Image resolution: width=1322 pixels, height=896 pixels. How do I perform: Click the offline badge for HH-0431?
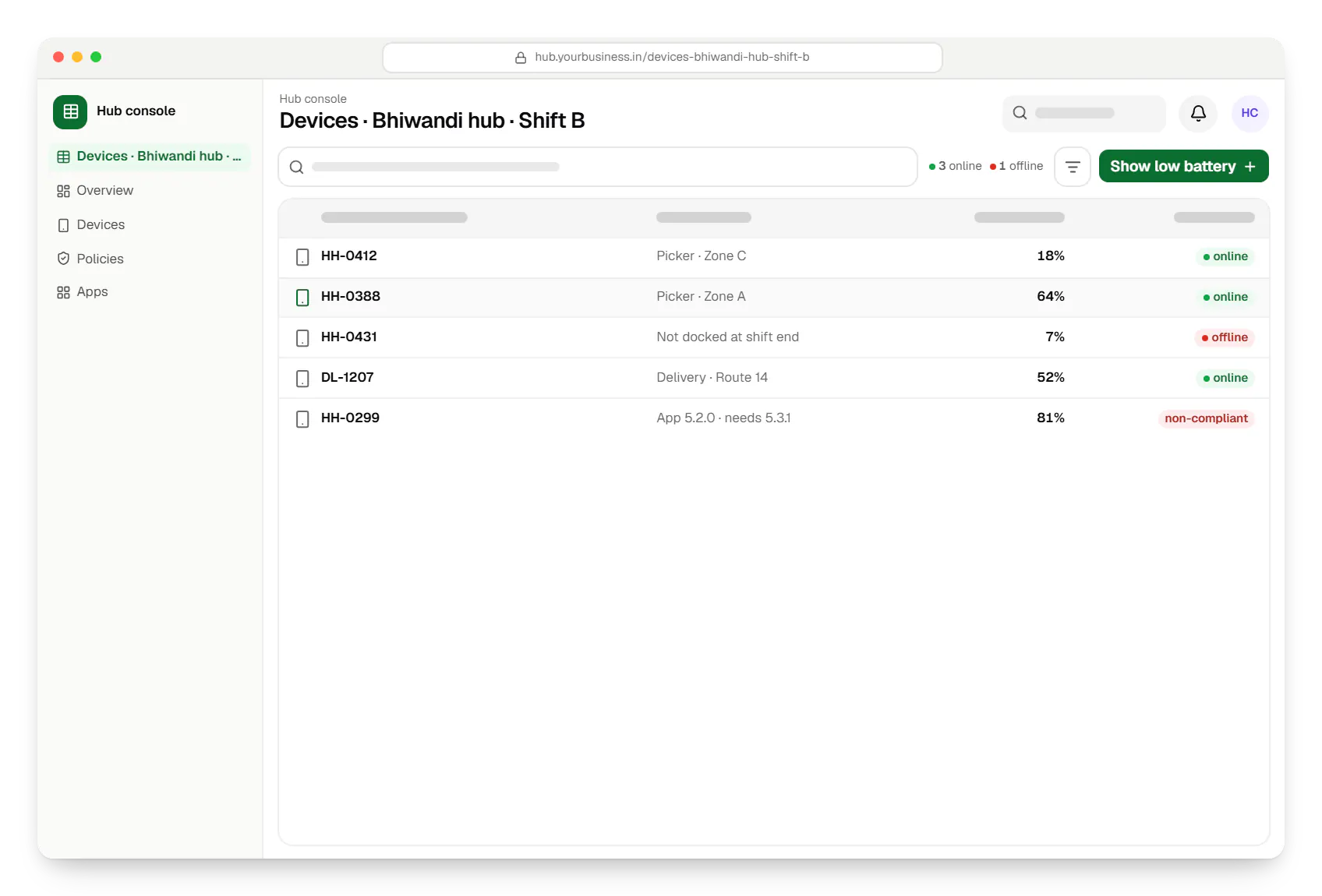point(1224,337)
